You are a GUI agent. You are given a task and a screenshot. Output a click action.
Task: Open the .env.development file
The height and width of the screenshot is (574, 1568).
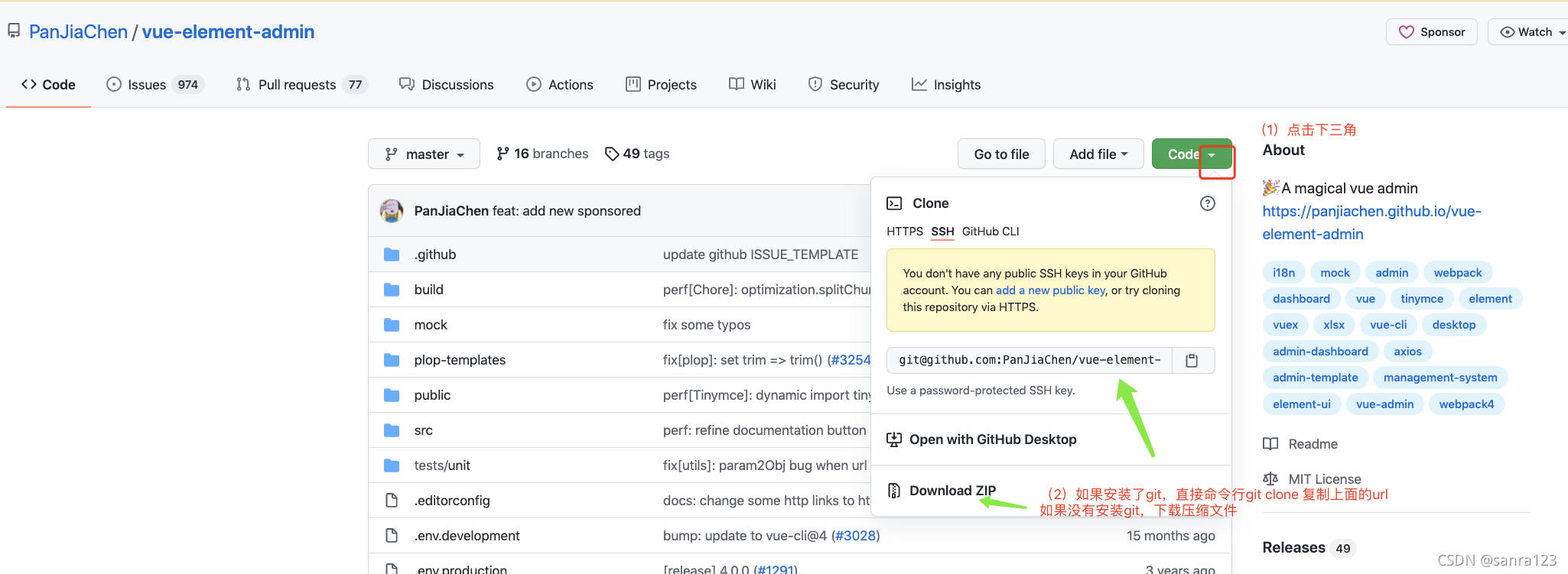click(467, 536)
